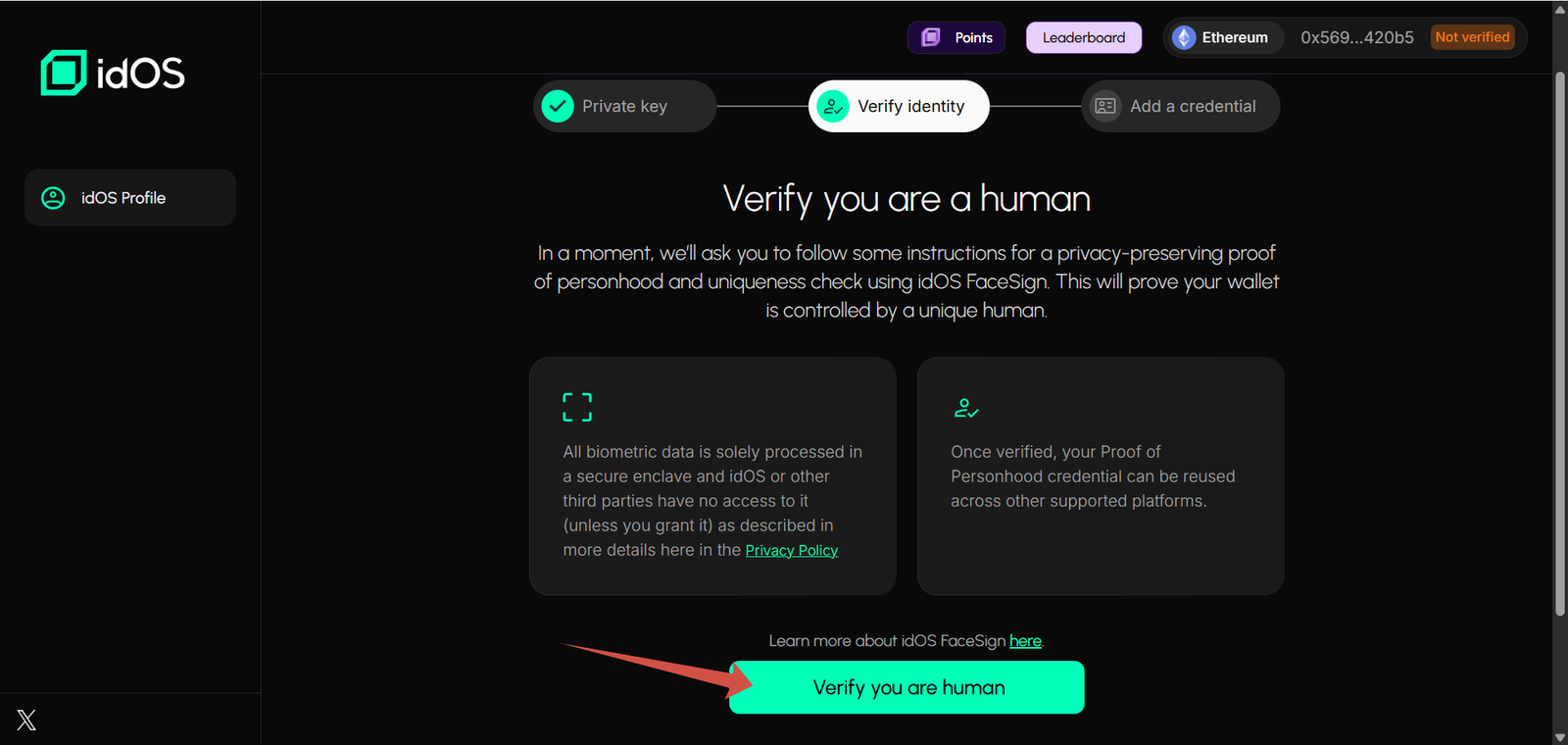Click the Add a credential card icon
Viewport: 1568px width, 745px height.
tap(1105, 106)
